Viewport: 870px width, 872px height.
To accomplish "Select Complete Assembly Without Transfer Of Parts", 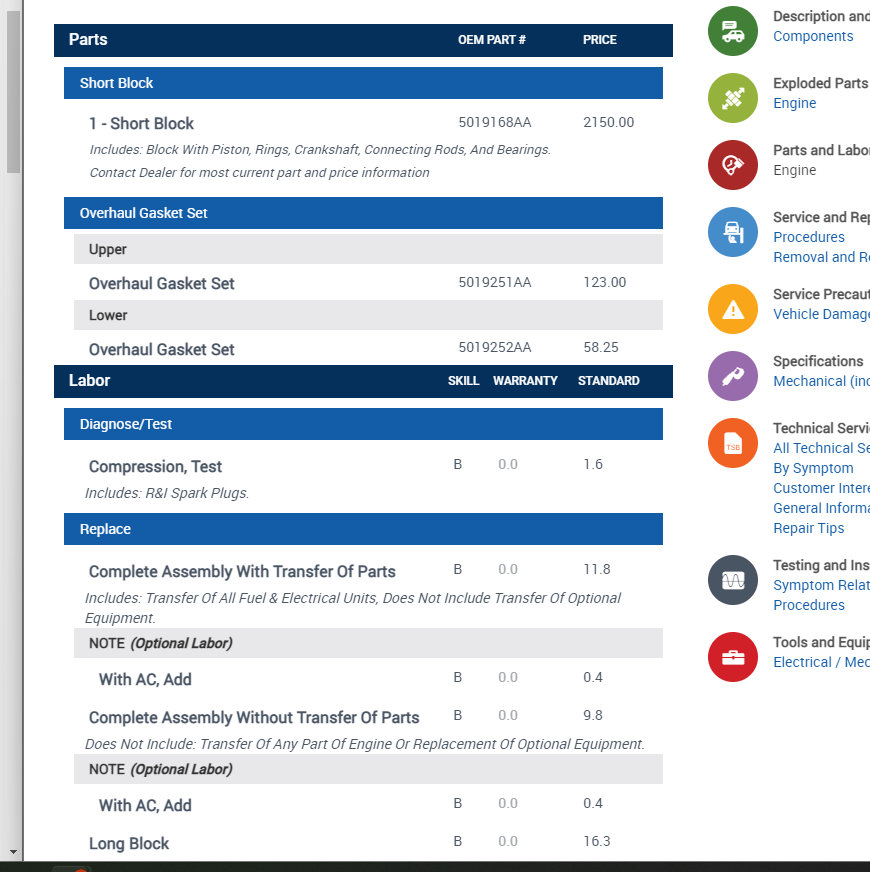I will 254,717.
